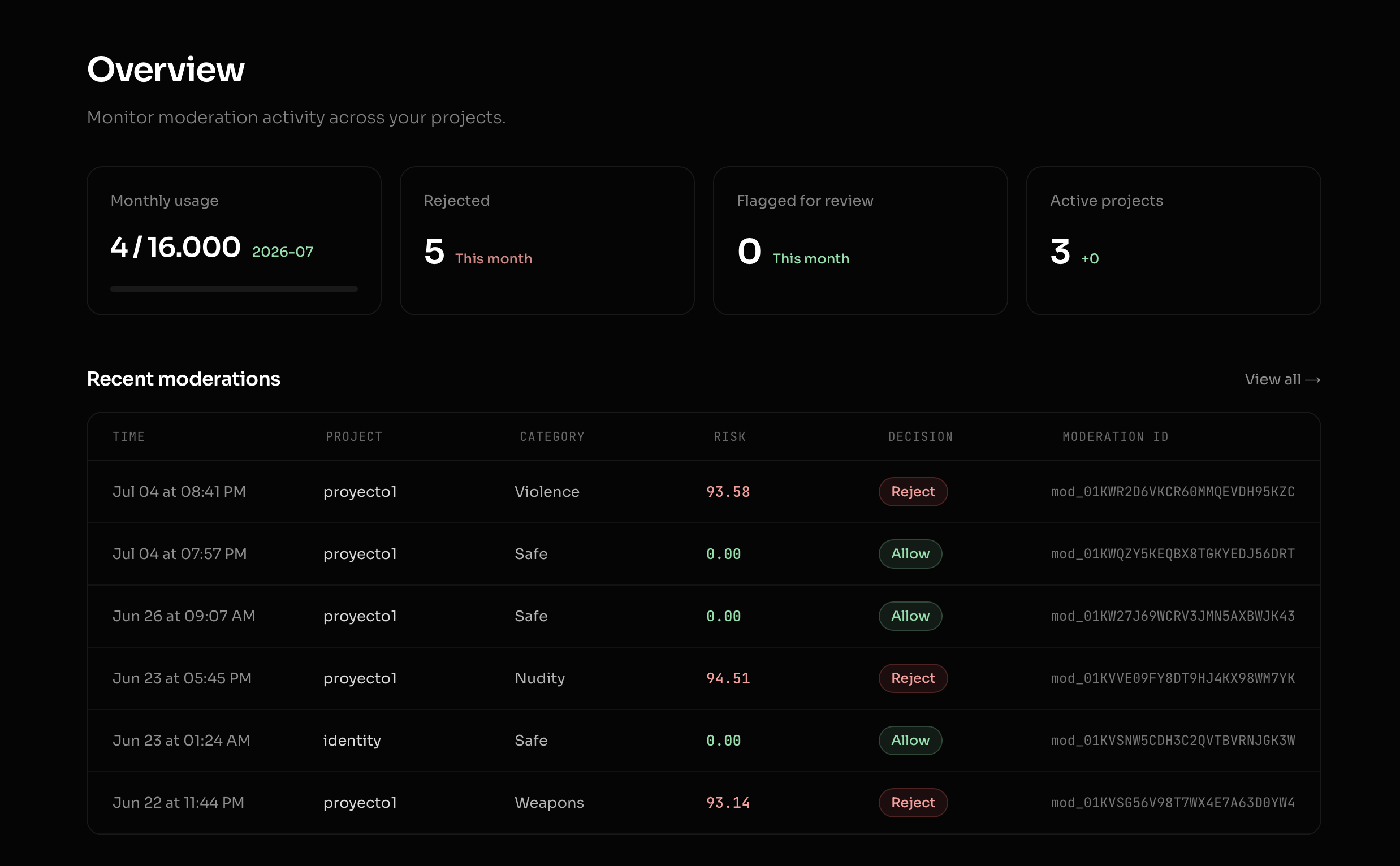Select the Rejected card label
Image resolution: width=1400 pixels, height=866 pixels.
[x=456, y=201]
